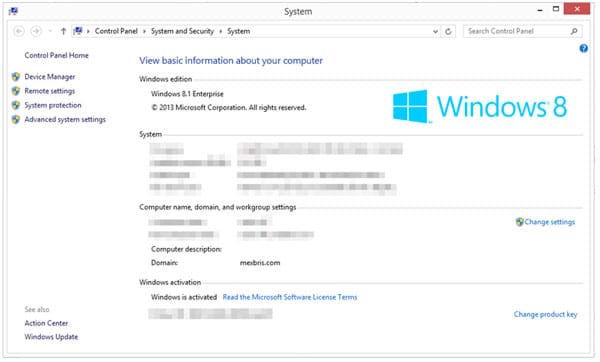600x362 pixels.
Task: Open Device Manager link
Action: [50, 77]
